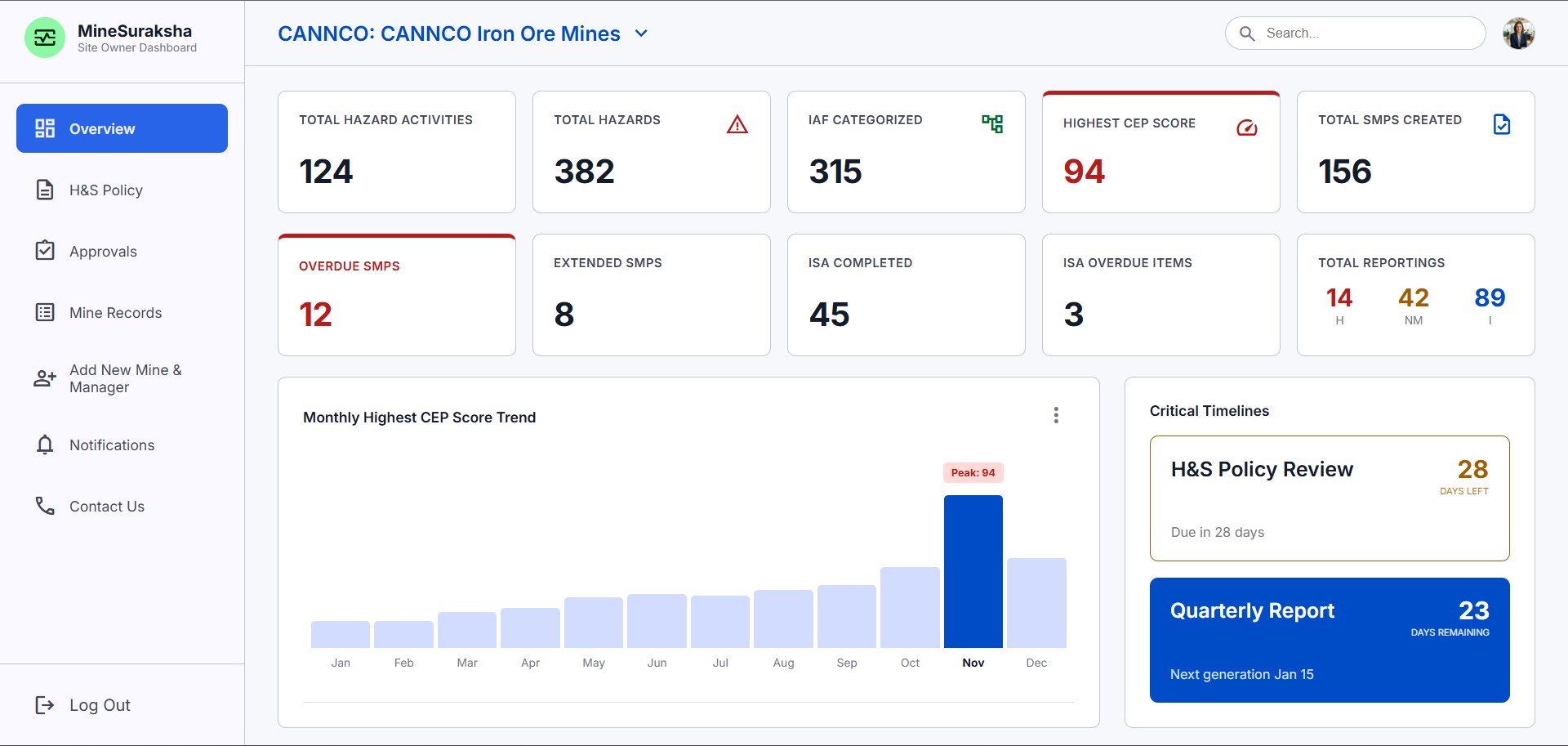Click the Overdue SMPs value 12

[315, 315]
